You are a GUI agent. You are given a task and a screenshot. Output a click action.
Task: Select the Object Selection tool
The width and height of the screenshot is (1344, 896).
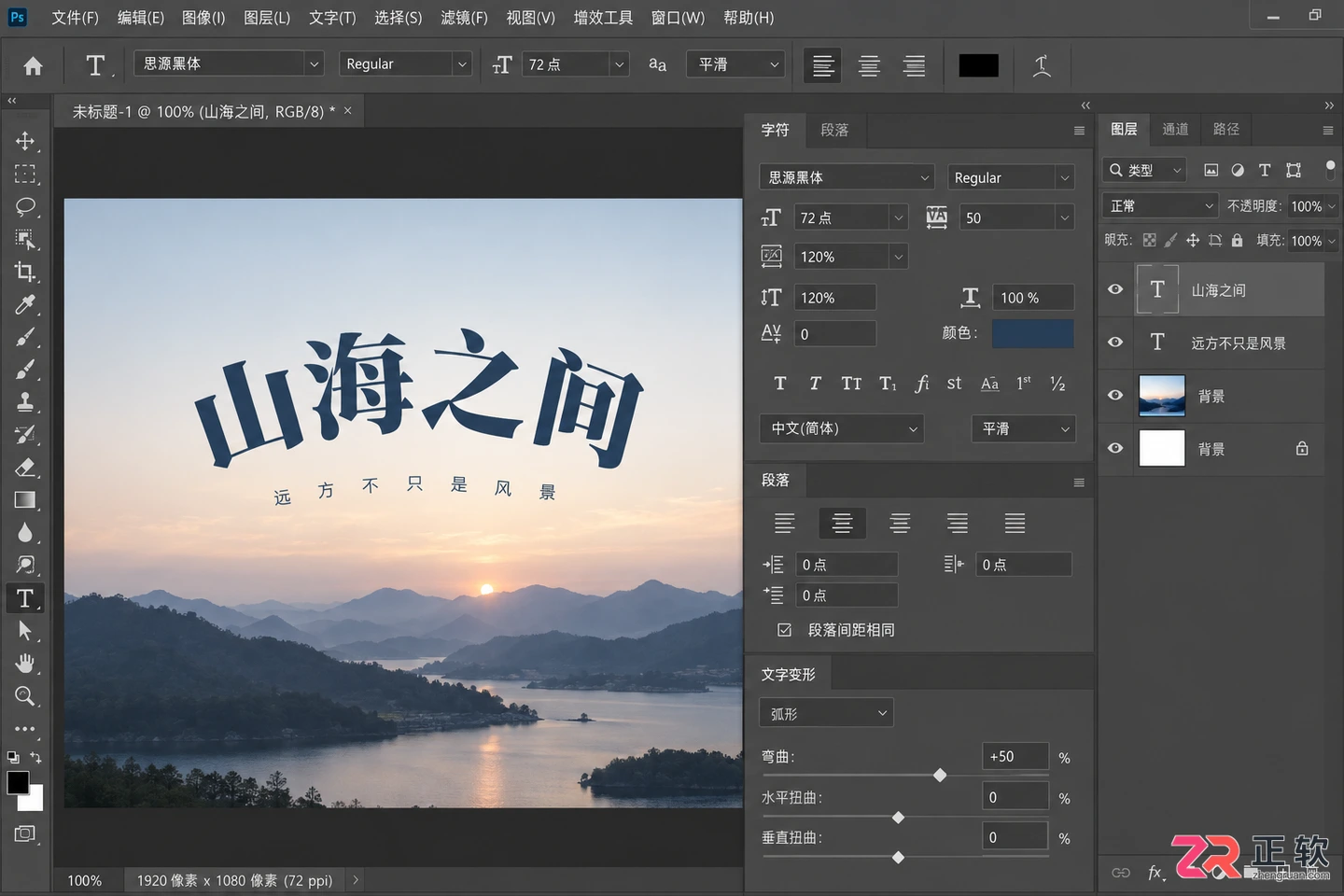click(x=25, y=240)
